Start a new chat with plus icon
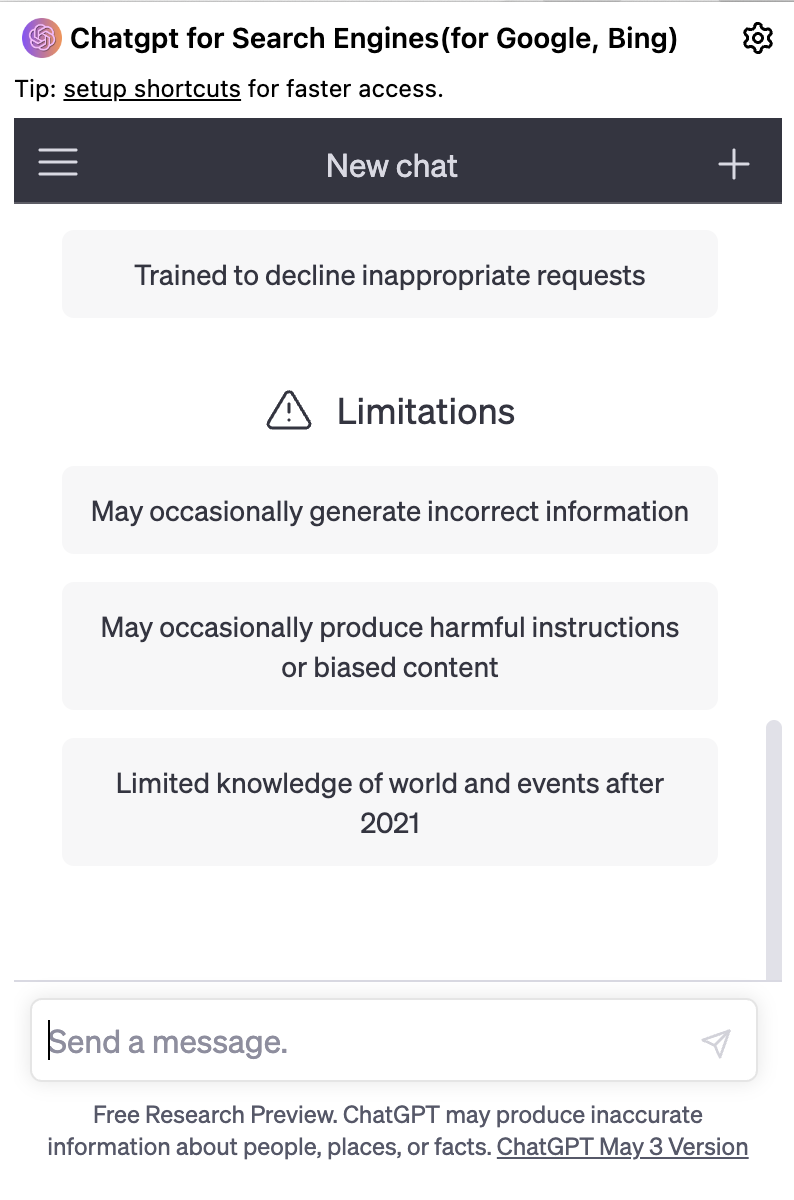The width and height of the screenshot is (794, 1200). pyautogui.click(x=734, y=164)
